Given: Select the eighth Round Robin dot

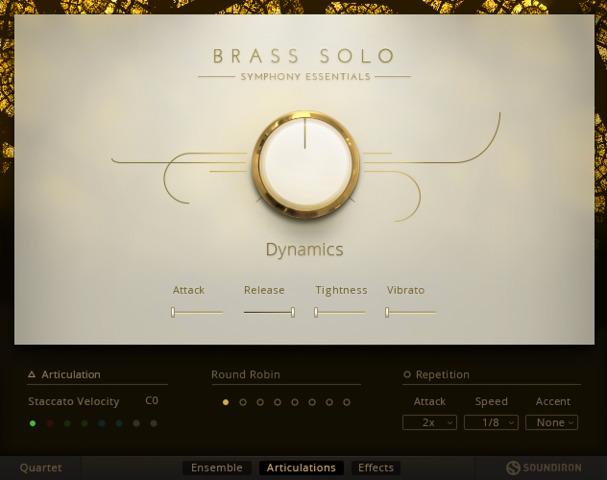Looking at the screenshot, I should 346,402.
